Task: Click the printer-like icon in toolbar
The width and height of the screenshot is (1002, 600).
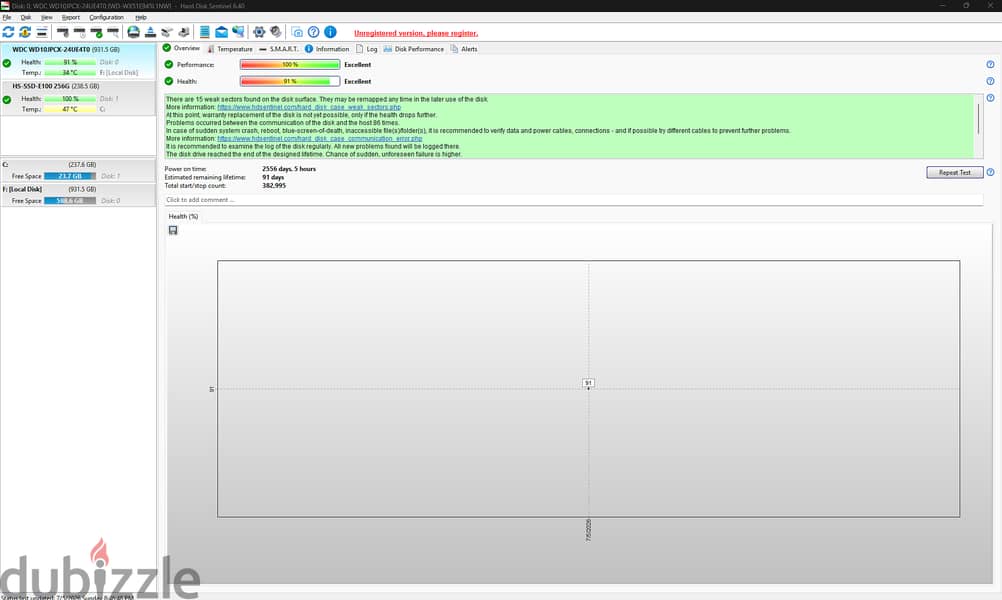Action: coord(184,32)
